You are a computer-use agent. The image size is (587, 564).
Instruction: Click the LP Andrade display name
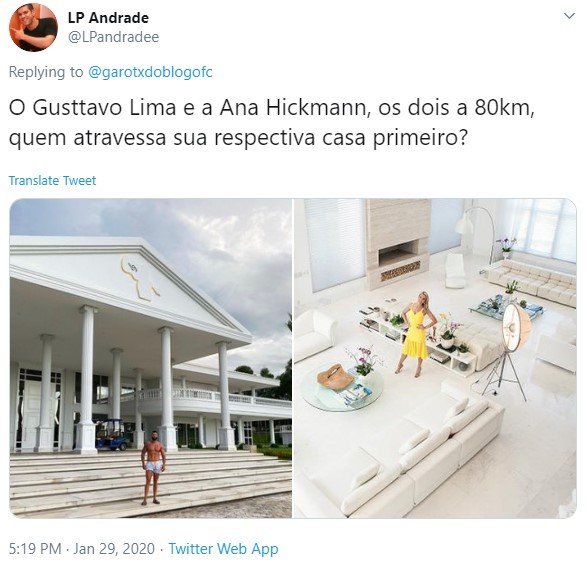coord(108,18)
